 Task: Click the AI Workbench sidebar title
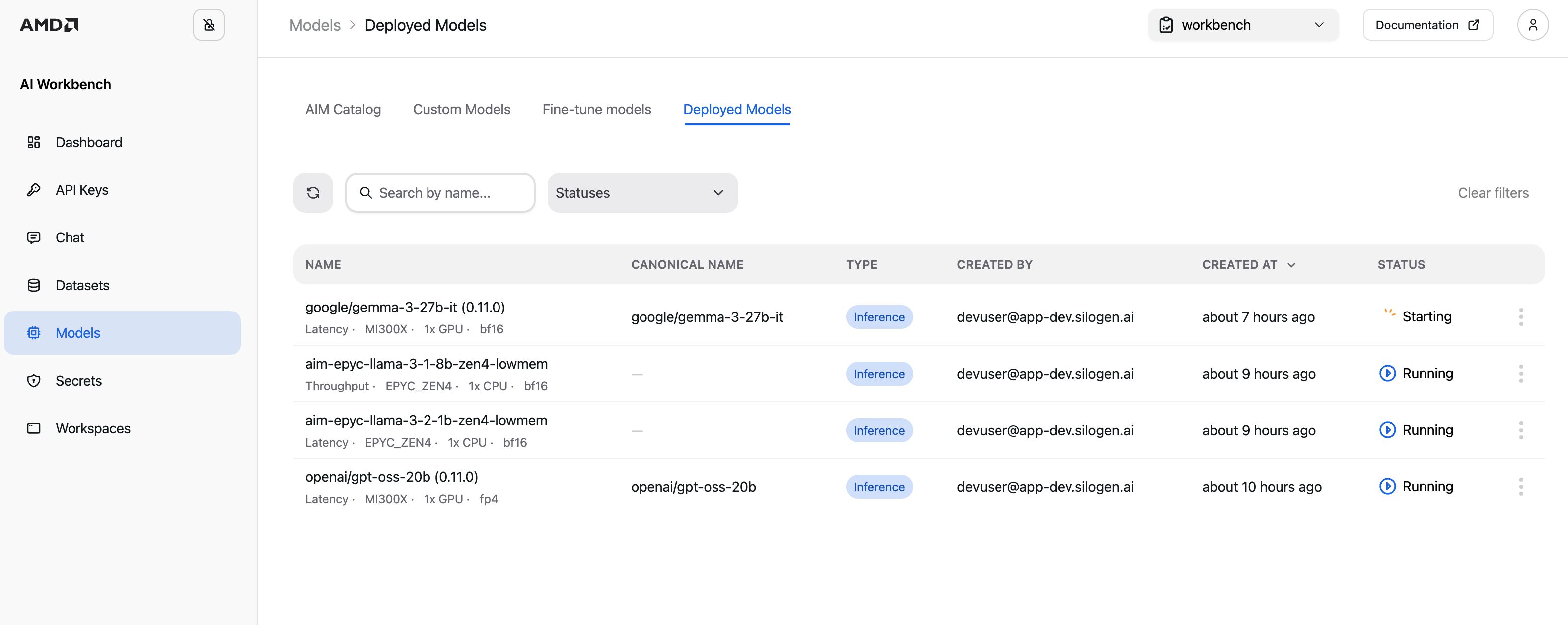pyautogui.click(x=65, y=84)
